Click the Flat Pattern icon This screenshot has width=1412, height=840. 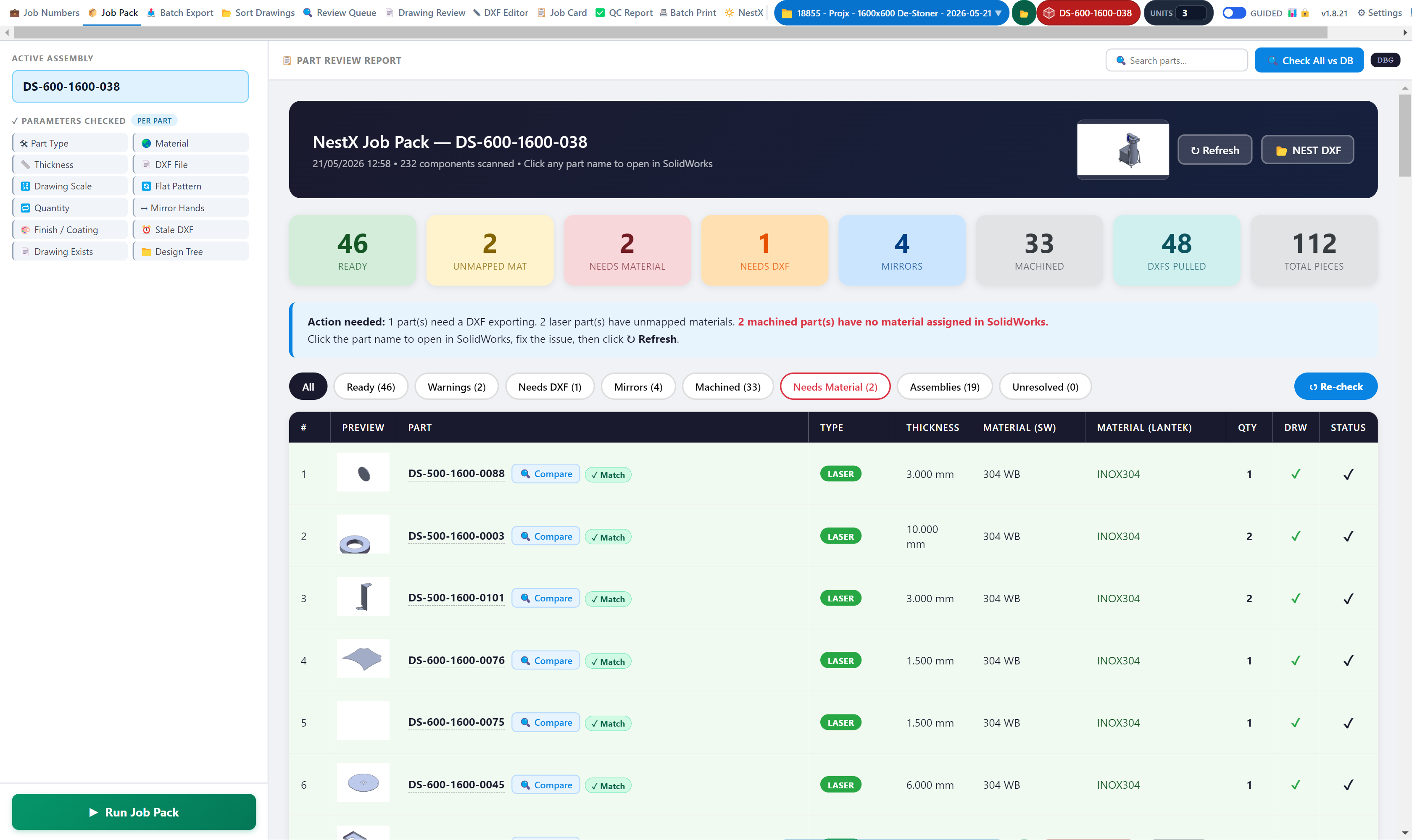146,186
